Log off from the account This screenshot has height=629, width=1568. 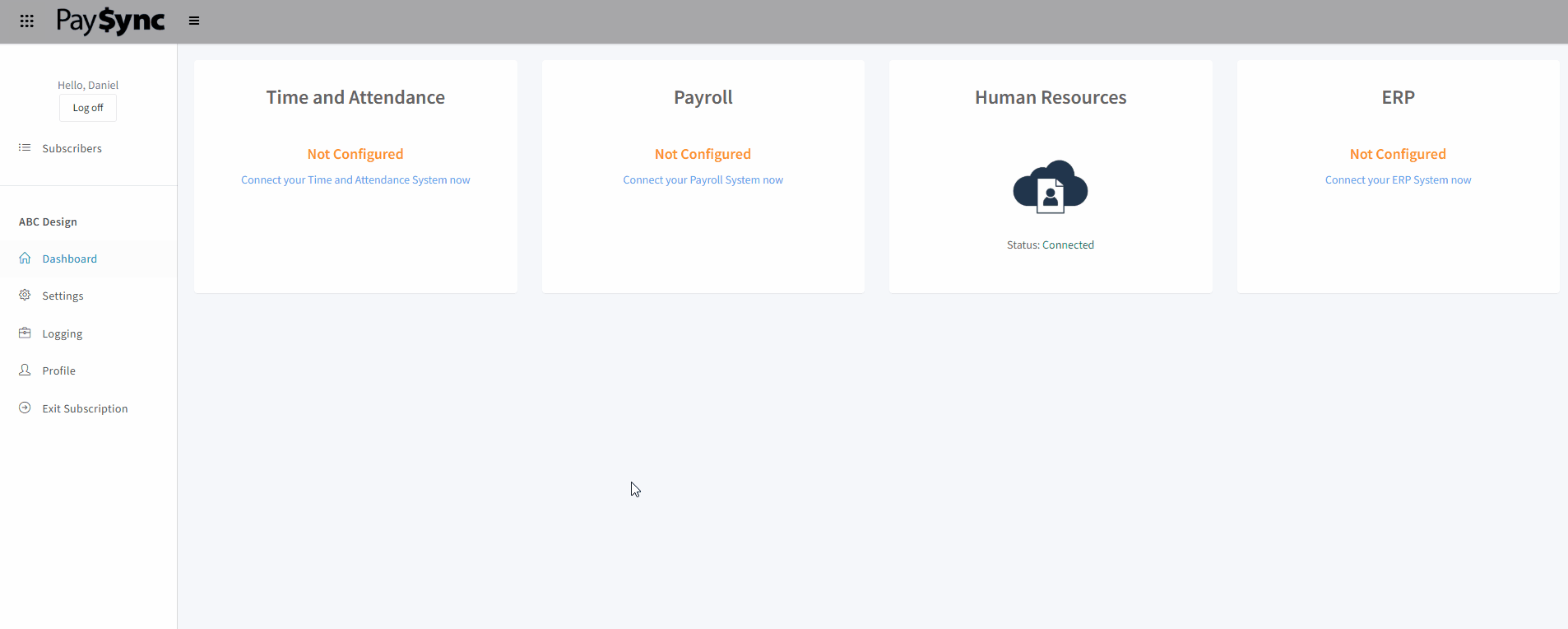coord(88,108)
